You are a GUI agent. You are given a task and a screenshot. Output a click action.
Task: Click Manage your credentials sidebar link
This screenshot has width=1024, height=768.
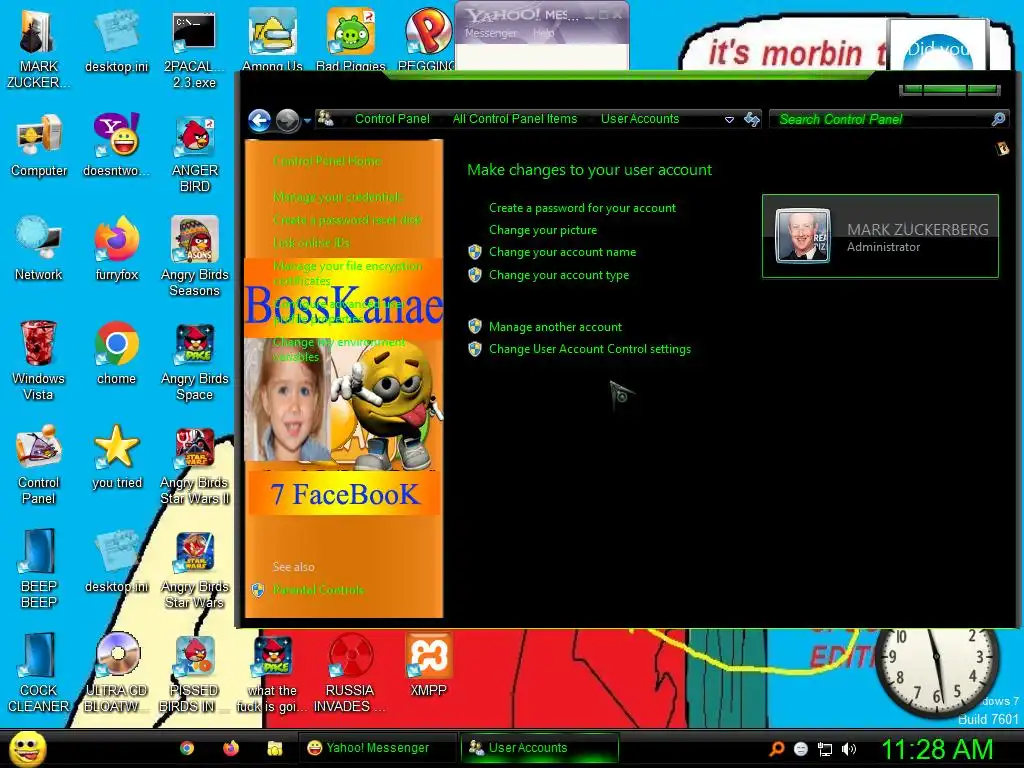[x=338, y=197]
